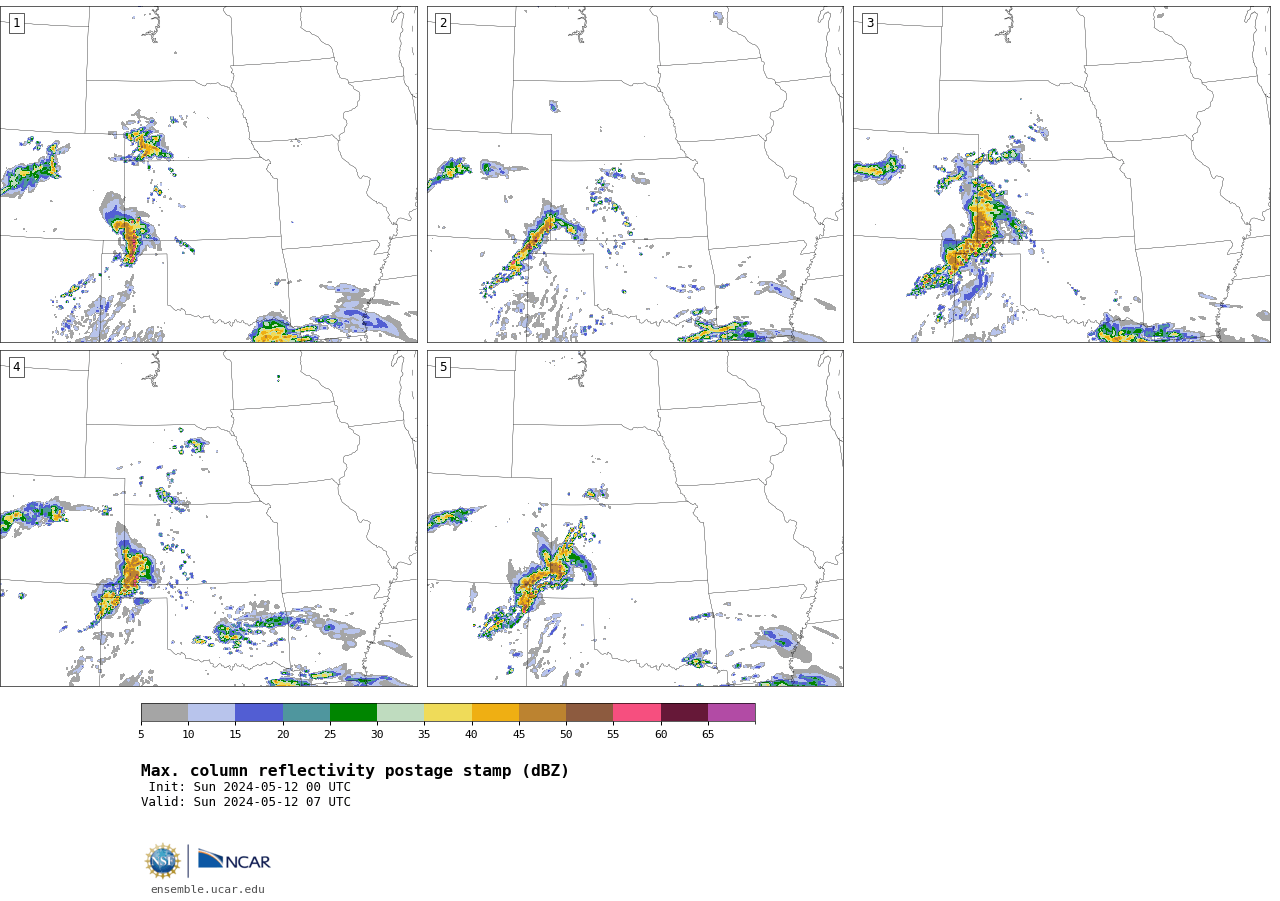Click colorbar tick label 65
Screen dimensions: 1280x901
708,735
